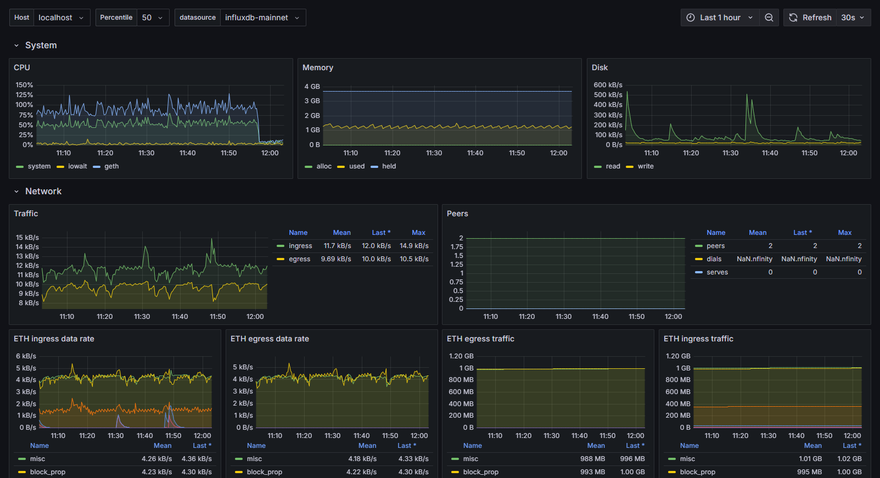This screenshot has height=478, width=880.
Task: Click the blue geth series color marker in the CPU legend
Action: (97, 166)
